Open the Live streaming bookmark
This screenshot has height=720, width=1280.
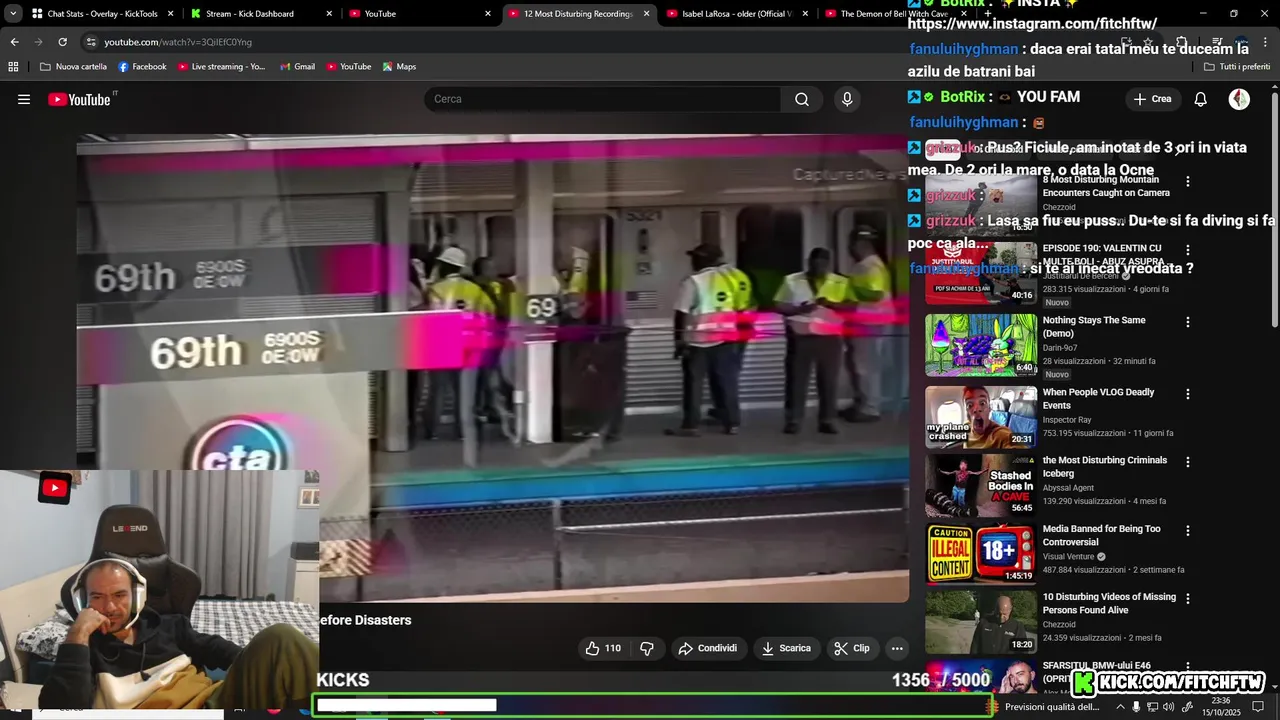[222, 67]
